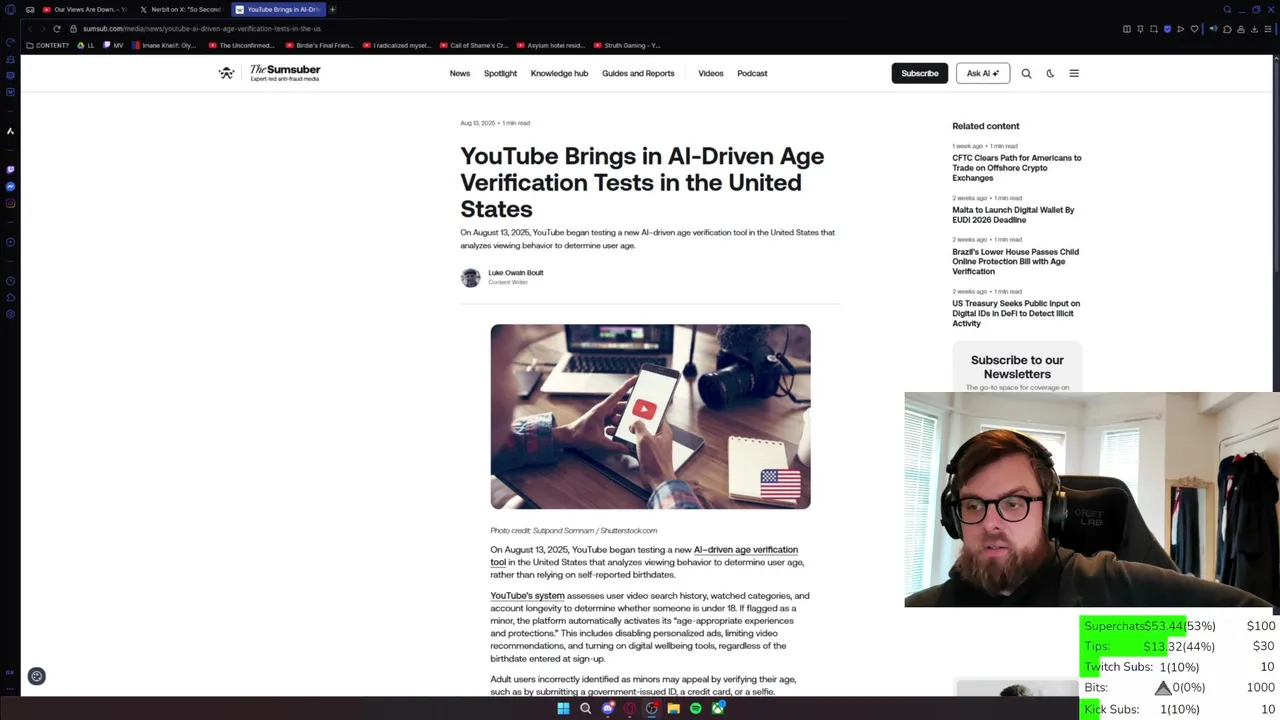Image resolution: width=1280 pixels, height=720 pixels.
Task: Open Instagram in the browser sidebar
Action: (x=10, y=204)
